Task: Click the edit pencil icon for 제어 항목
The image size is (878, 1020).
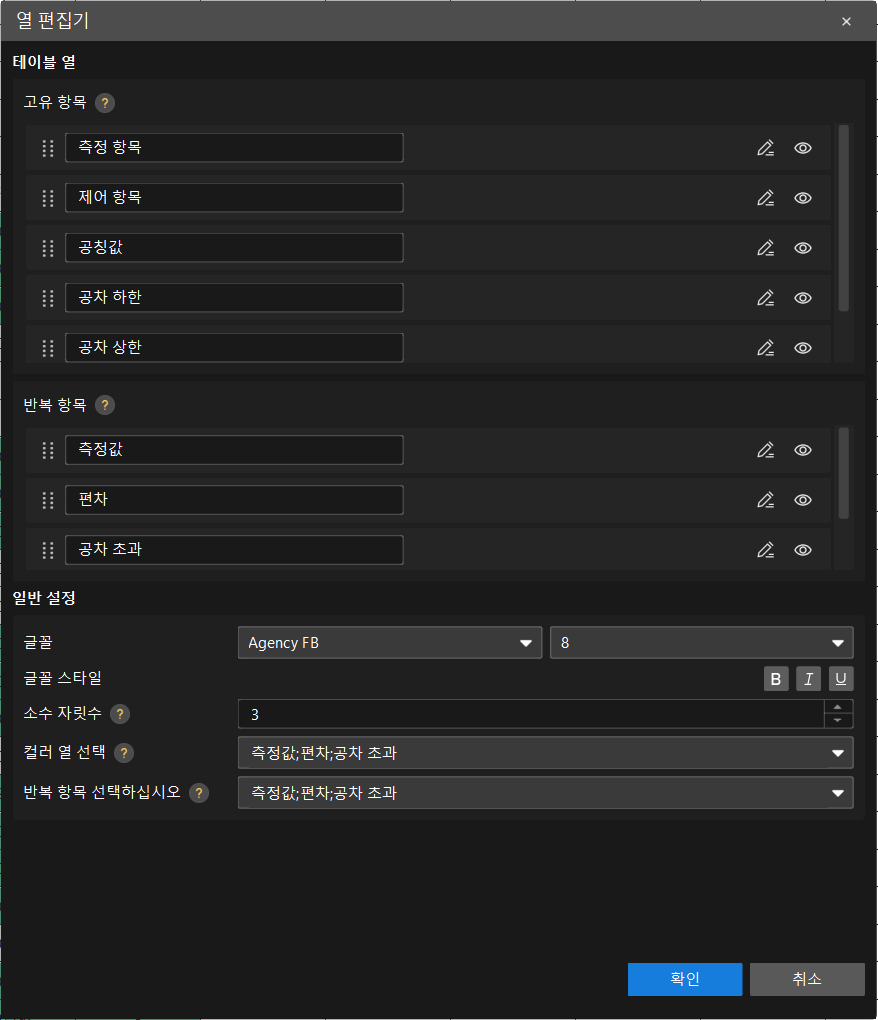Action: pyautogui.click(x=765, y=198)
